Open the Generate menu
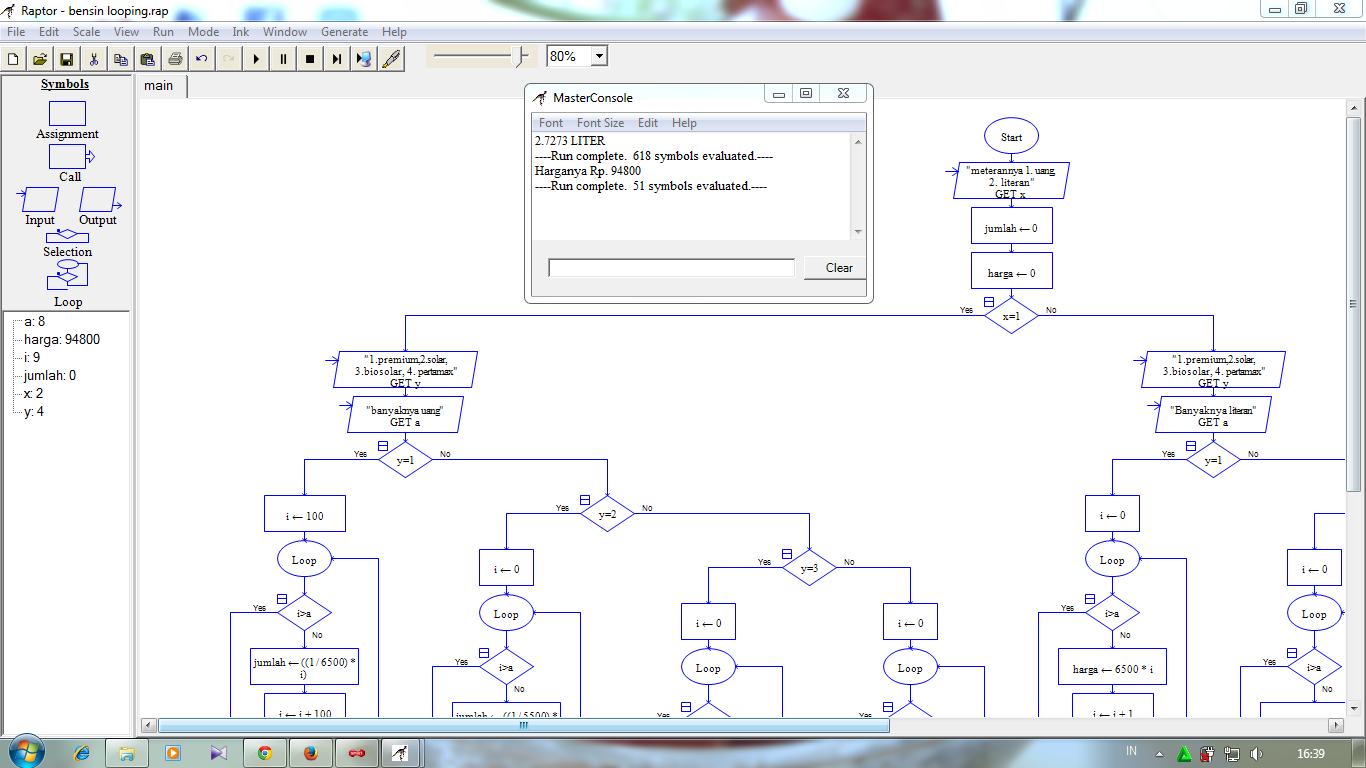Image resolution: width=1366 pixels, height=768 pixels. tap(344, 32)
